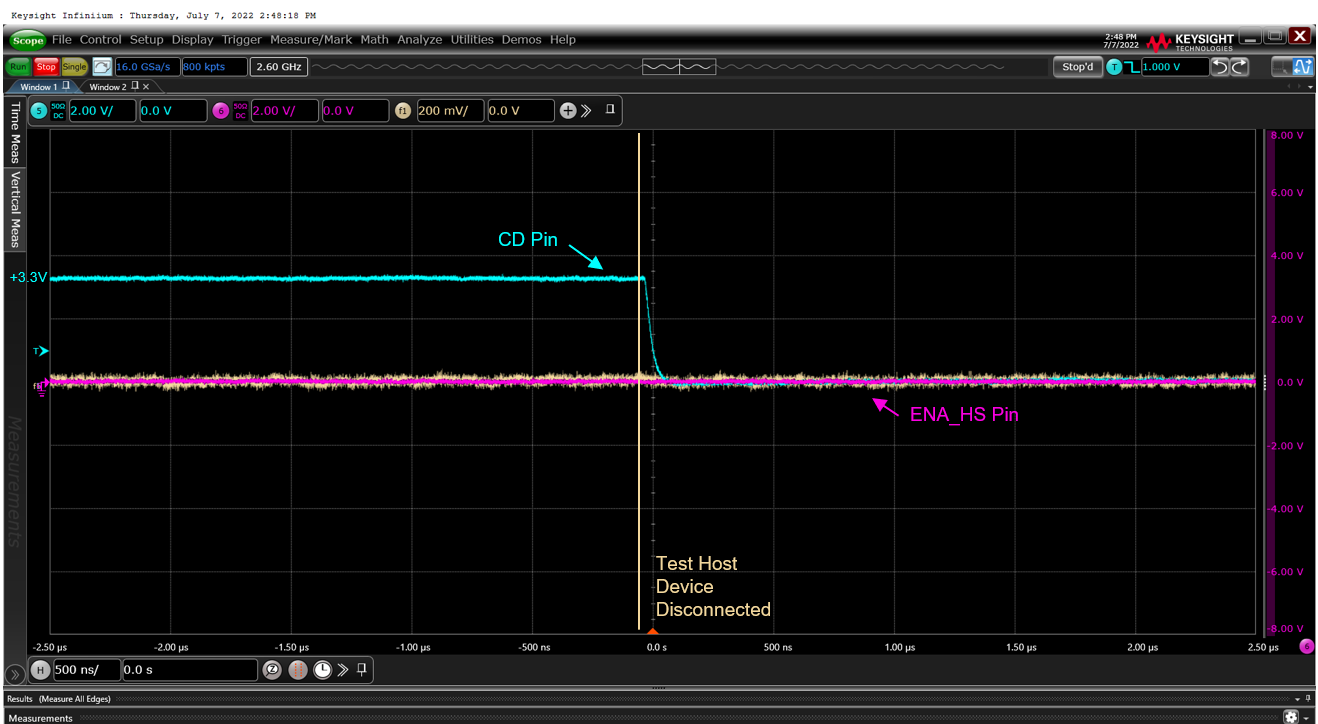The width and height of the screenshot is (1318, 724).
Task: Open the Scope logo menu
Action: coord(27,39)
